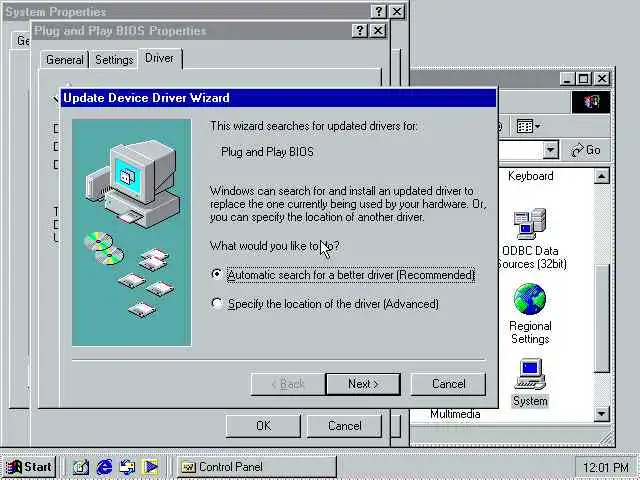640x480 pixels.
Task: Open the Start menu
Action: (29, 467)
